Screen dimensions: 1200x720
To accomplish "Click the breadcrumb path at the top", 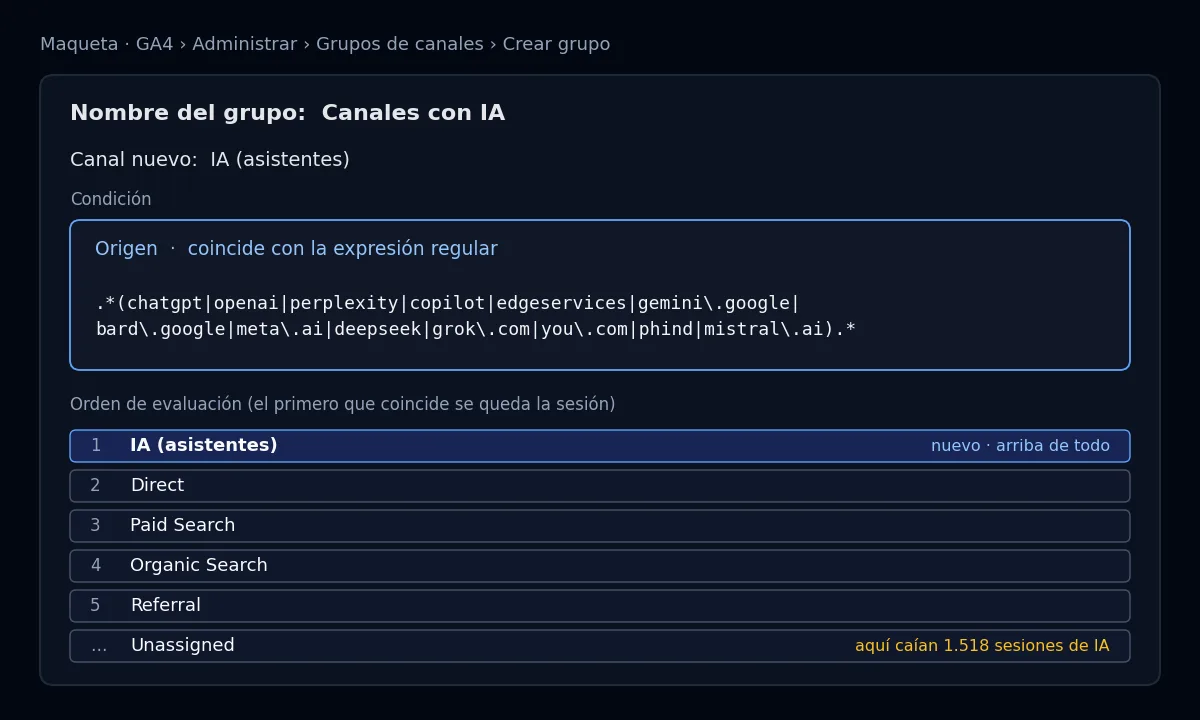I will (325, 44).
